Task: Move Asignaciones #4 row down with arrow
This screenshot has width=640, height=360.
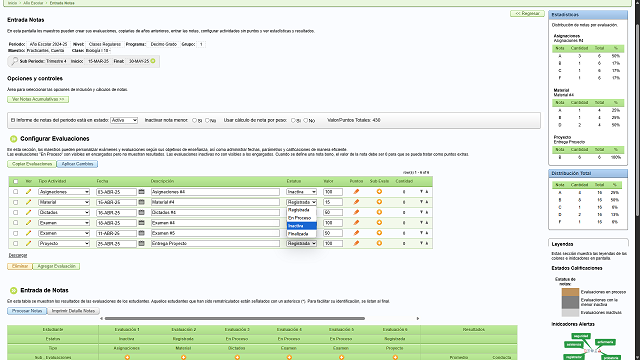Action: coord(421,191)
